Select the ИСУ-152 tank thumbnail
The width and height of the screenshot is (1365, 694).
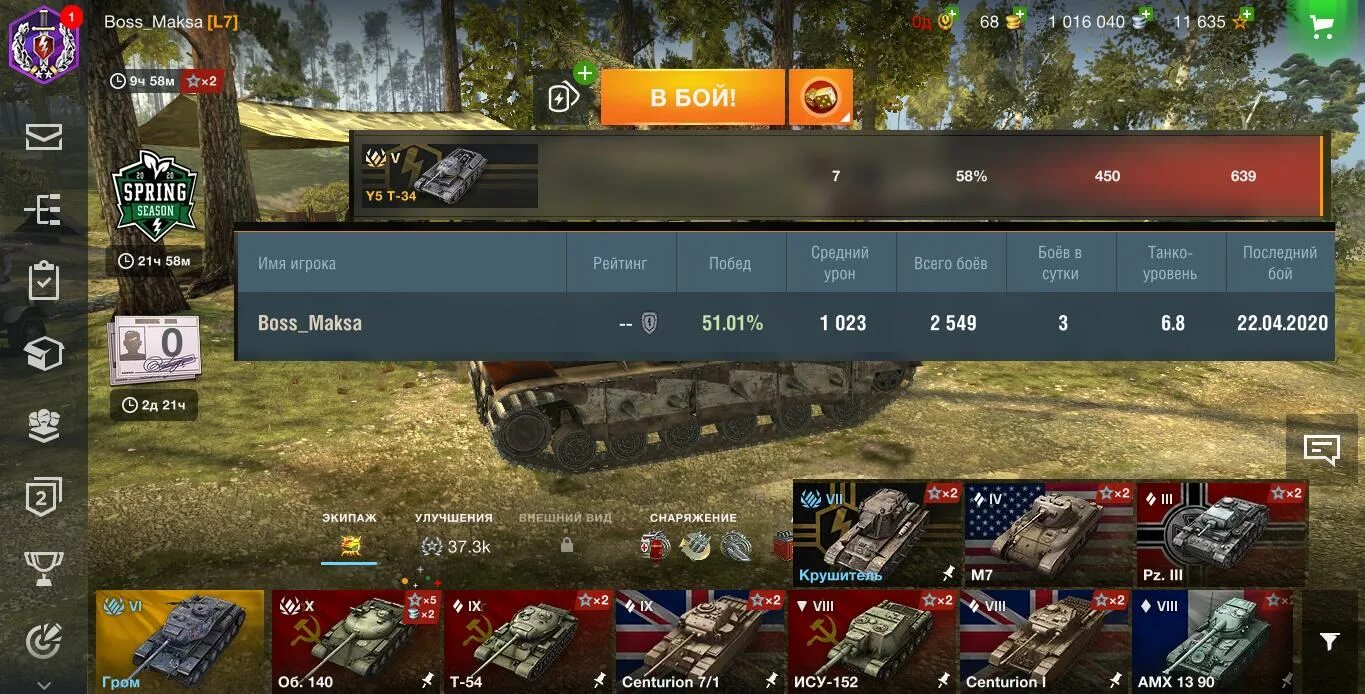pyautogui.click(x=873, y=641)
